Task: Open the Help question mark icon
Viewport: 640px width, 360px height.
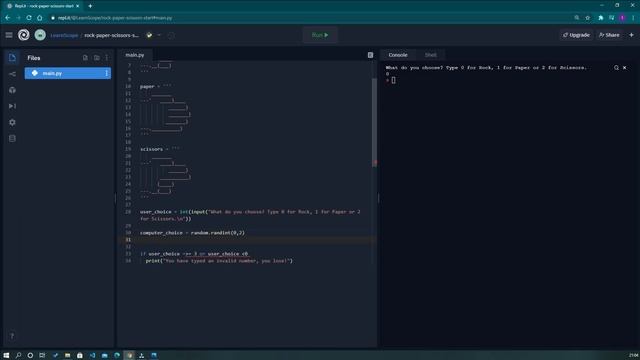Action: pos(12,336)
